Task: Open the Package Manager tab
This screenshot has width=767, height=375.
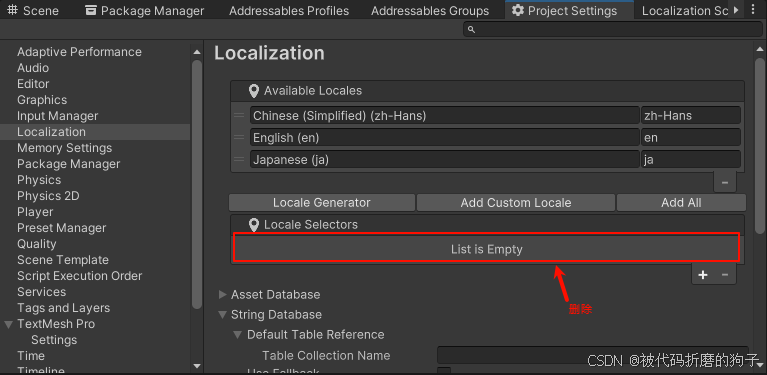Action: click(144, 10)
